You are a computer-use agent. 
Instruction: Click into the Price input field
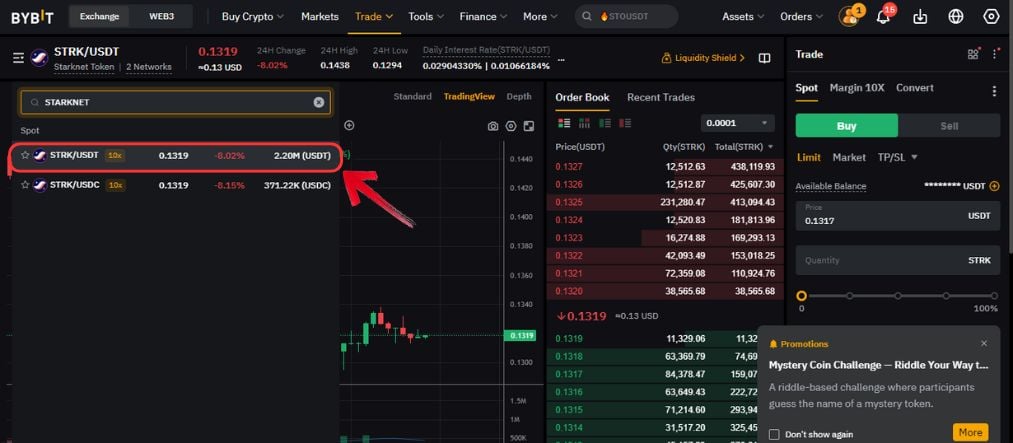(898, 216)
